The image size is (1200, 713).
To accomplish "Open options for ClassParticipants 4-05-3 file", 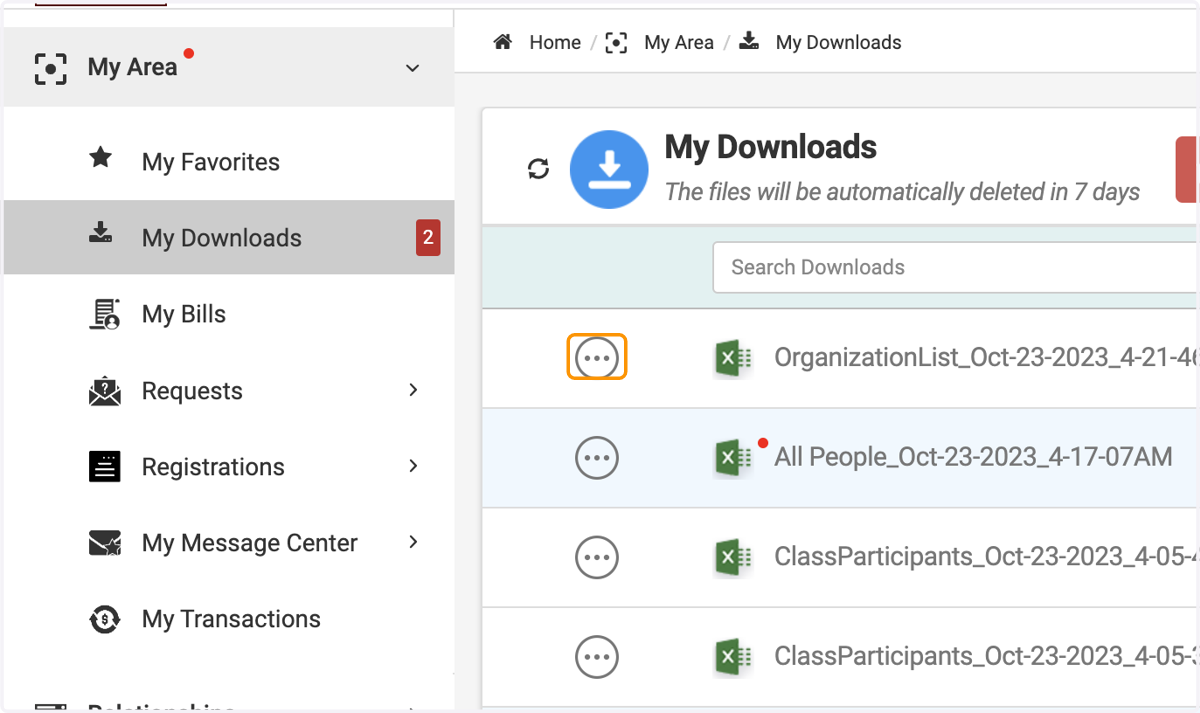I will click(597, 657).
